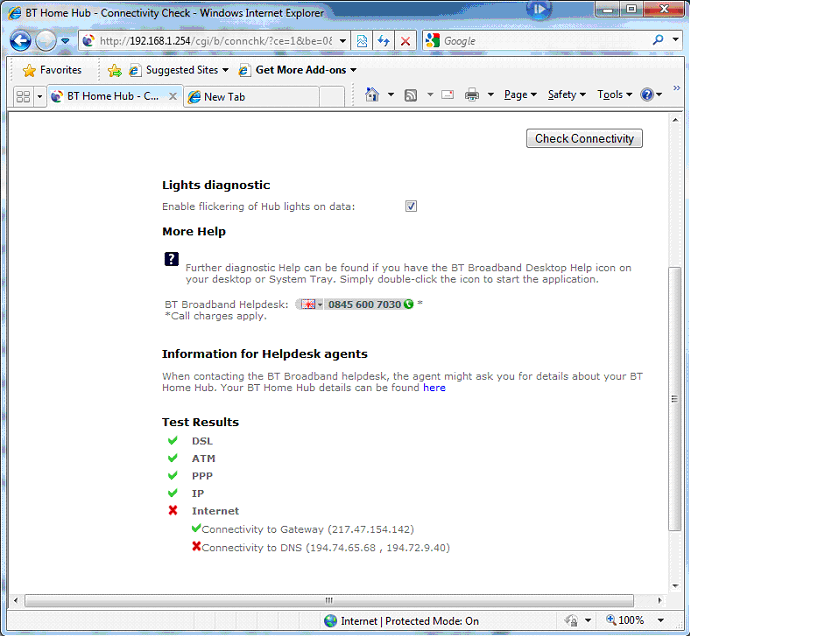Expand the Home button dropdown arrow
This screenshot has width=819, height=636.
[x=391, y=95]
